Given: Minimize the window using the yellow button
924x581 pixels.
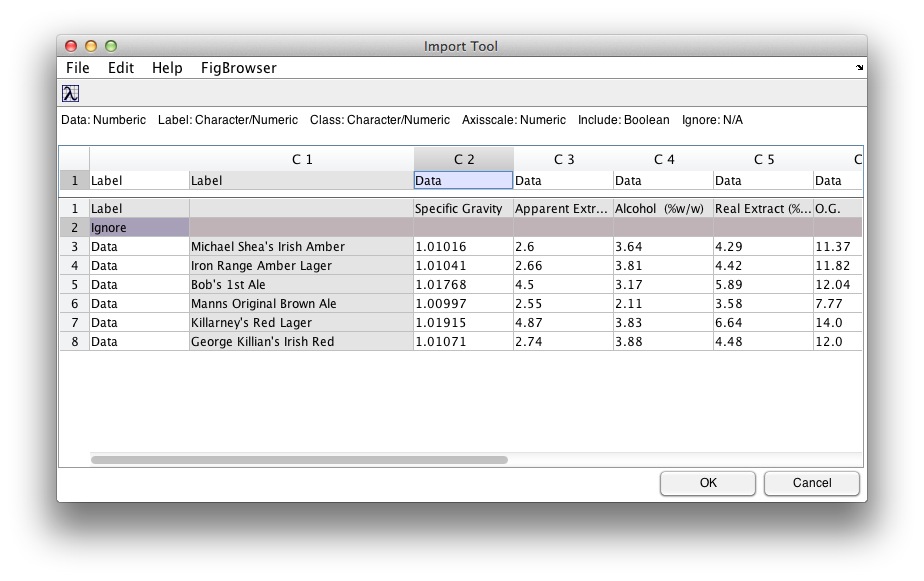Looking at the screenshot, I should [x=91, y=46].
